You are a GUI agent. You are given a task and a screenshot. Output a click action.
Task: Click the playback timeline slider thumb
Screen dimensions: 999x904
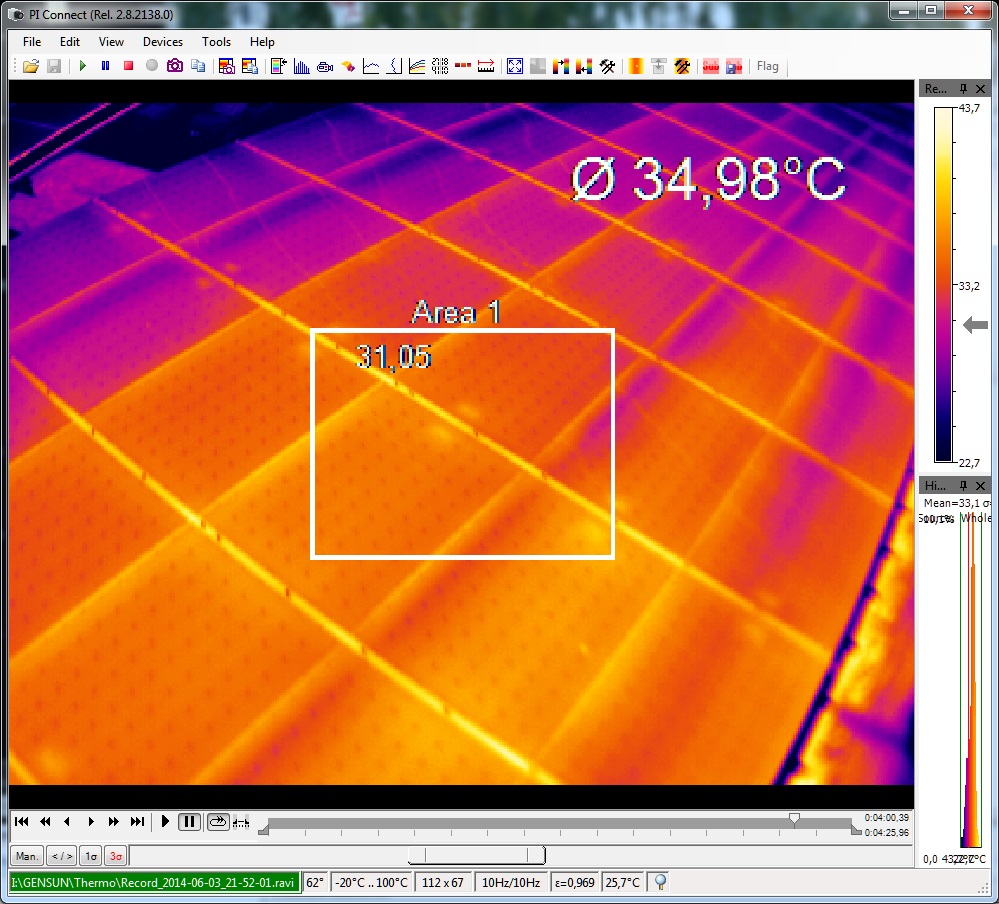click(x=794, y=819)
